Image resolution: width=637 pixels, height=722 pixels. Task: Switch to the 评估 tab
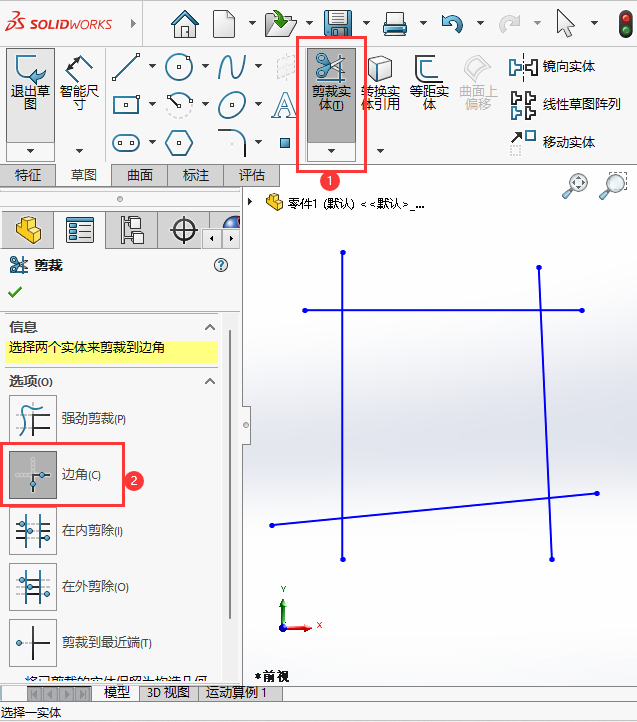pos(251,175)
